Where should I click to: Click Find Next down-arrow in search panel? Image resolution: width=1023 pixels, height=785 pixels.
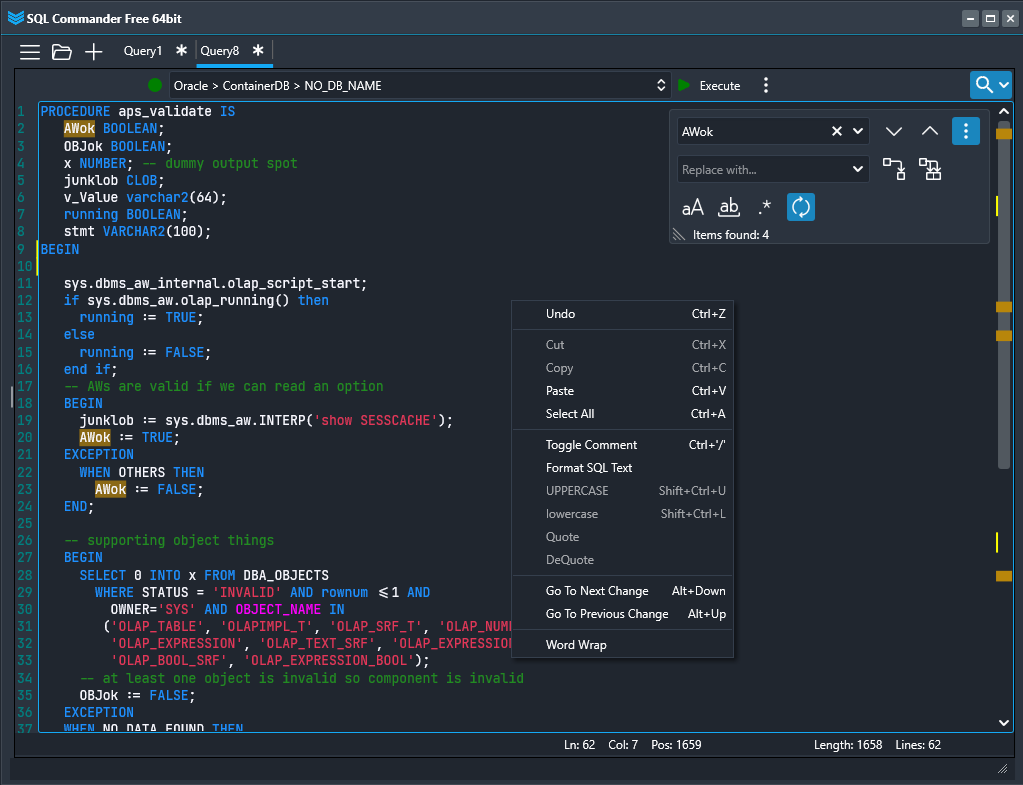pos(894,130)
